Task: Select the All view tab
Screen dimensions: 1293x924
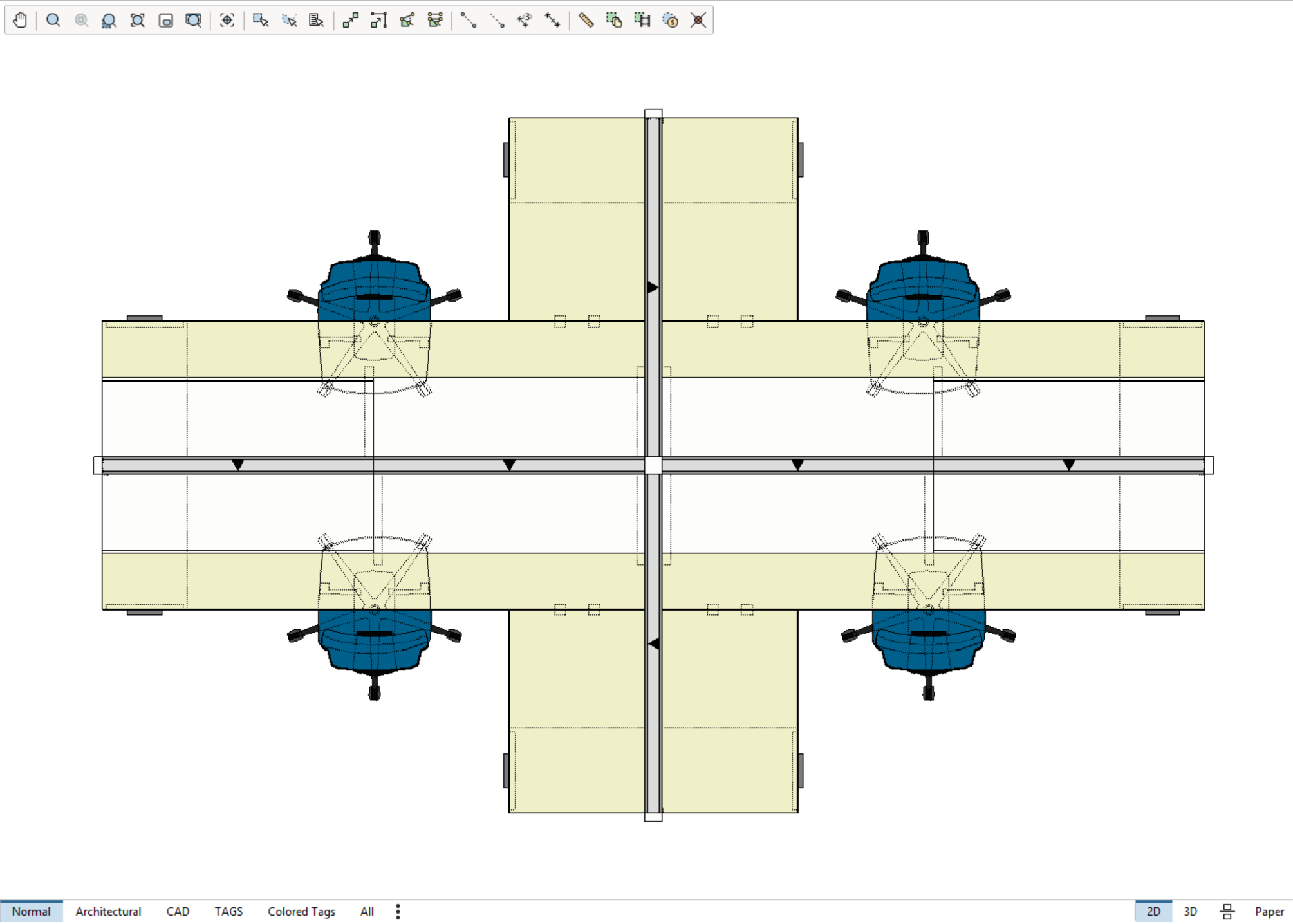Action: point(367,912)
